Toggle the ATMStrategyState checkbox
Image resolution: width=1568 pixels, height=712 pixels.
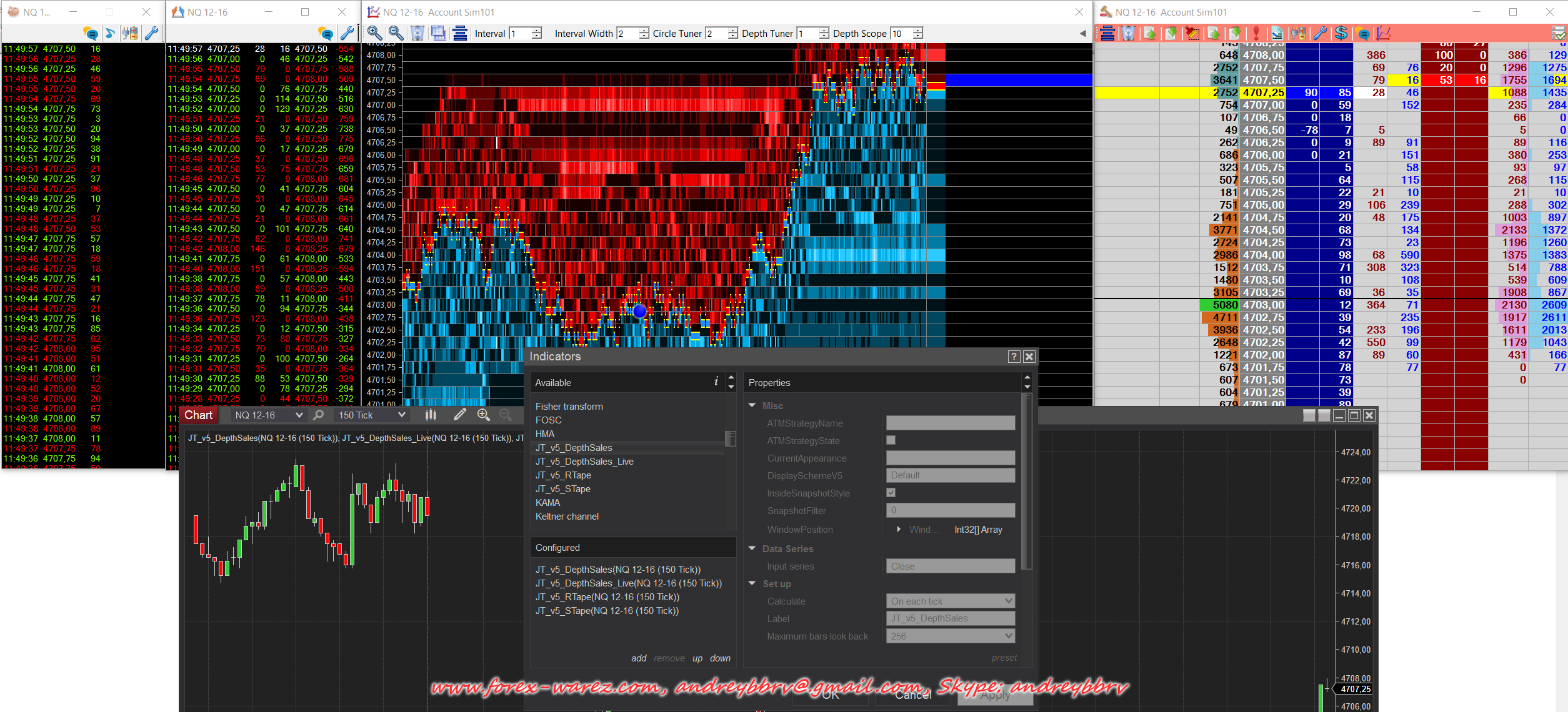pyautogui.click(x=891, y=440)
